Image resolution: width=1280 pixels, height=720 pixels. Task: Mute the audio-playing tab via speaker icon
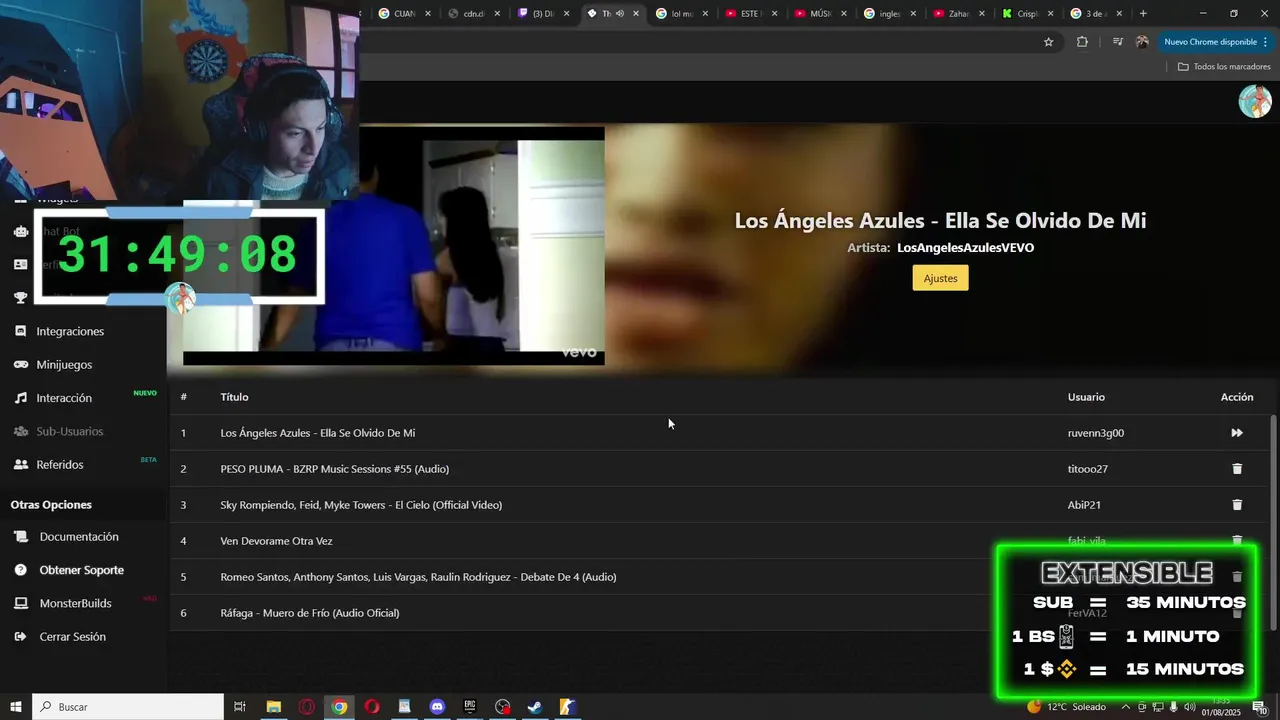(x=620, y=13)
